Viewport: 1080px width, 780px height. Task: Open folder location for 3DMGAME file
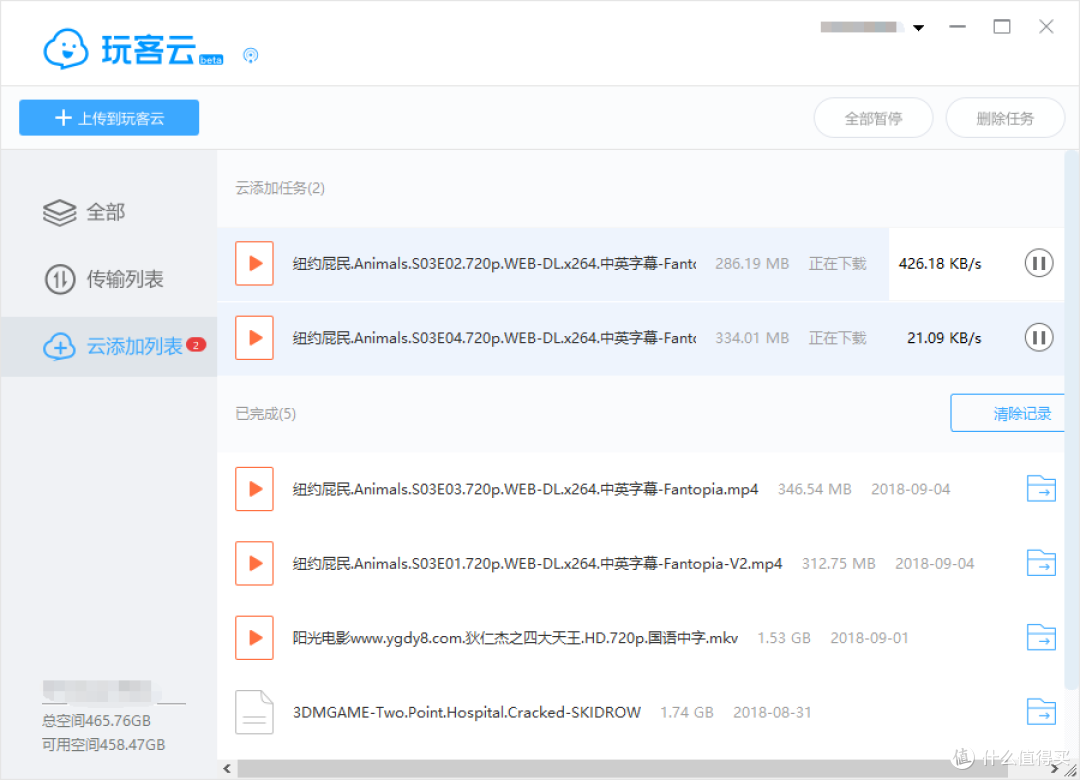click(x=1041, y=712)
